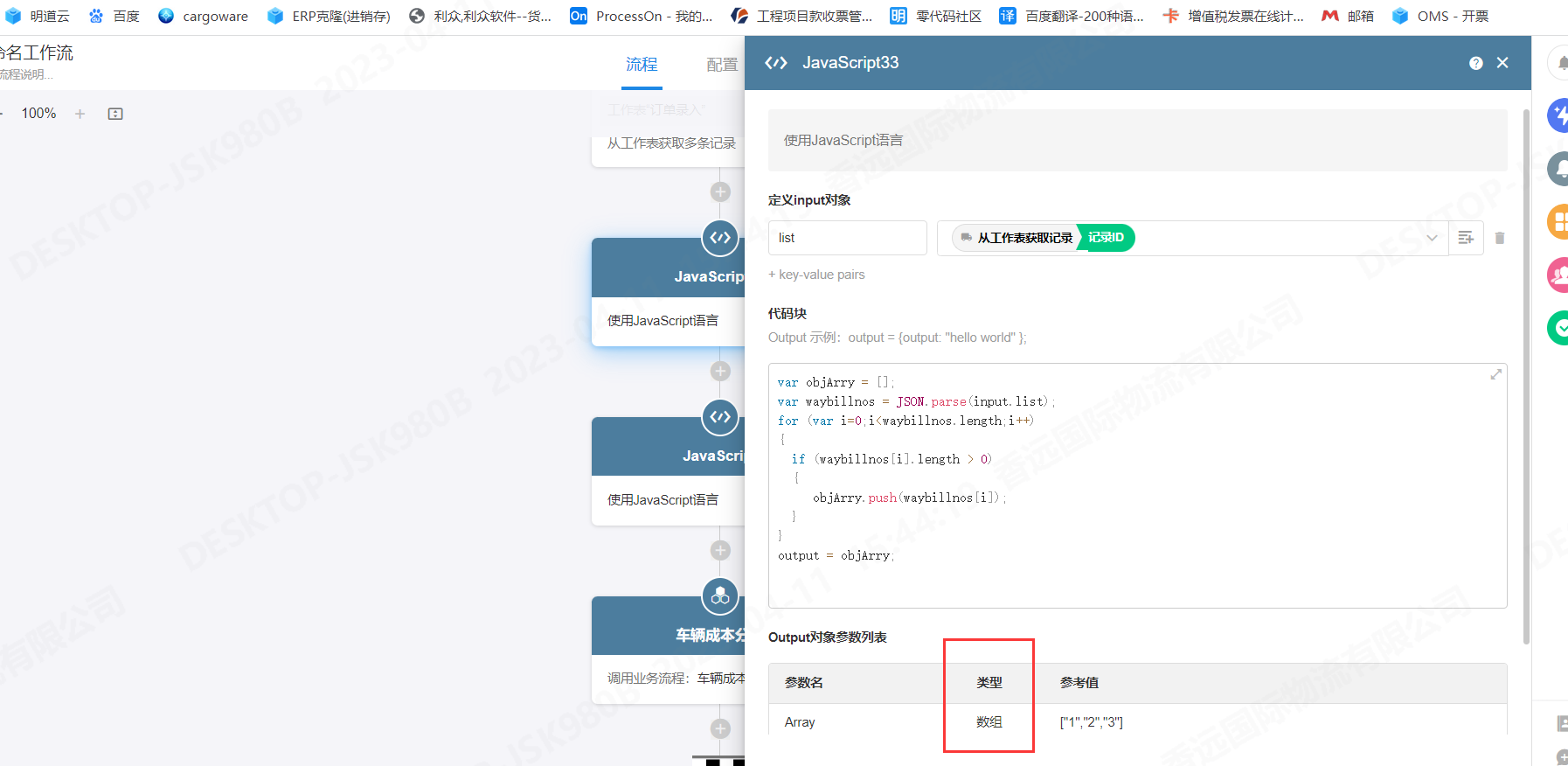Image resolution: width=1568 pixels, height=766 pixels.
Task: Open the JavaScript33 panel help icon
Action: pyautogui.click(x=1476, y=63)
